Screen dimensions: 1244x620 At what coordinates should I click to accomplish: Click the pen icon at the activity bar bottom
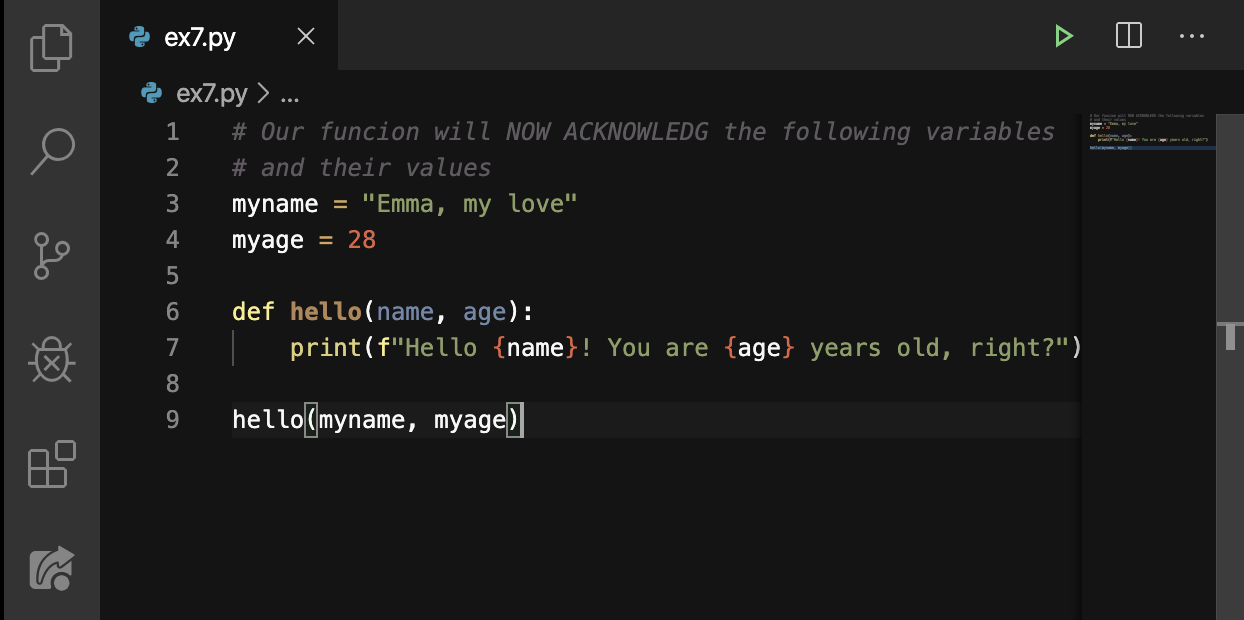point(50,567)
